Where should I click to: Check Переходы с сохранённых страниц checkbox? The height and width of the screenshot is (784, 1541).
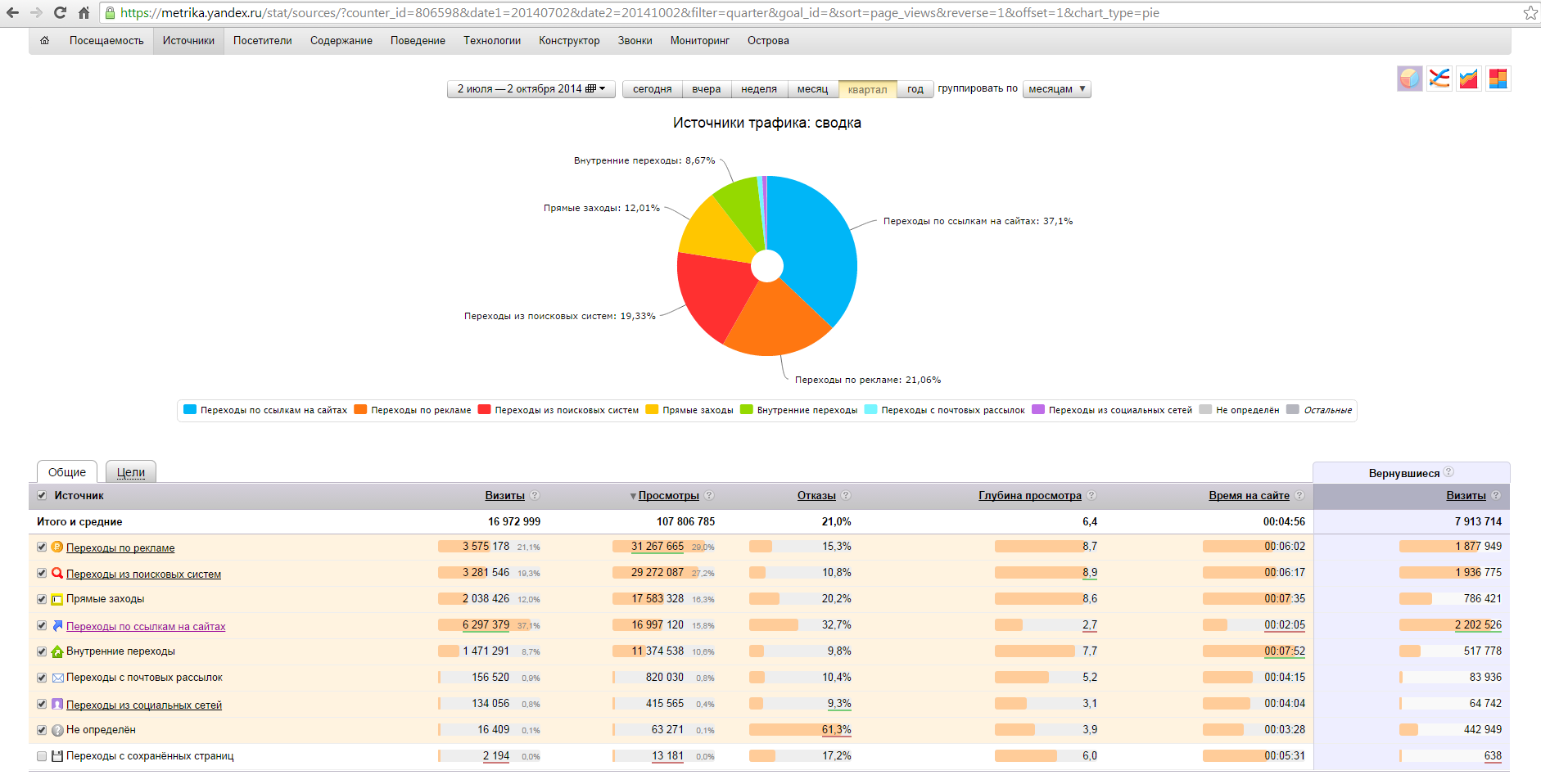(x=42, y=756)
